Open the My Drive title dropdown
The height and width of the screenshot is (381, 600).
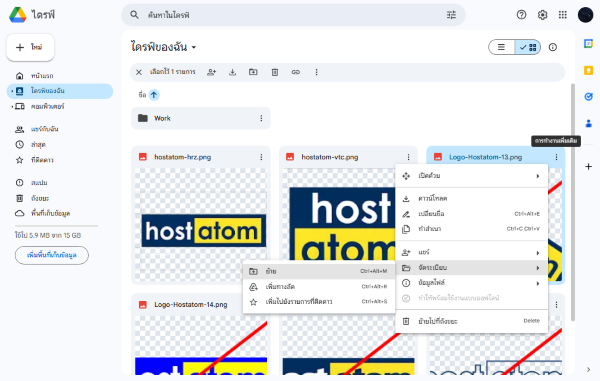click(163, 47)
